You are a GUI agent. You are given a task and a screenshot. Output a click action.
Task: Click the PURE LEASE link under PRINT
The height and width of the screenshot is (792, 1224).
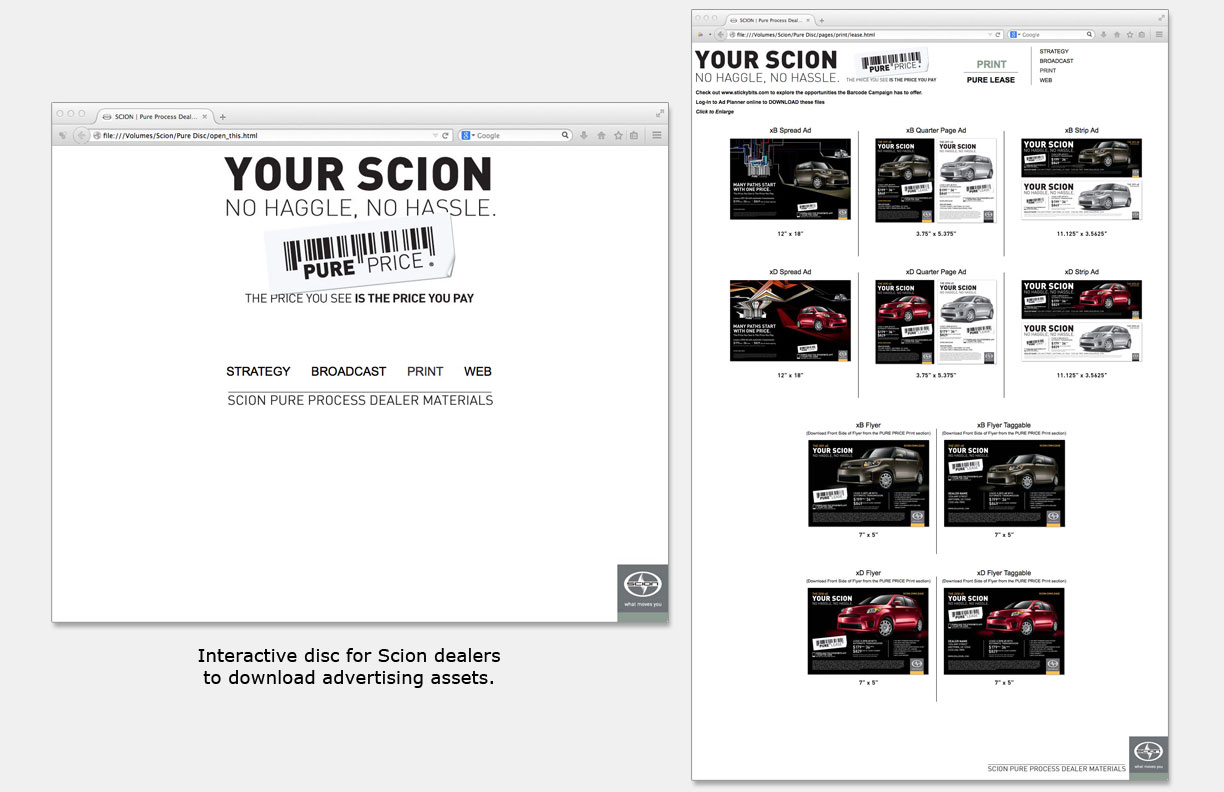[990, 80]
